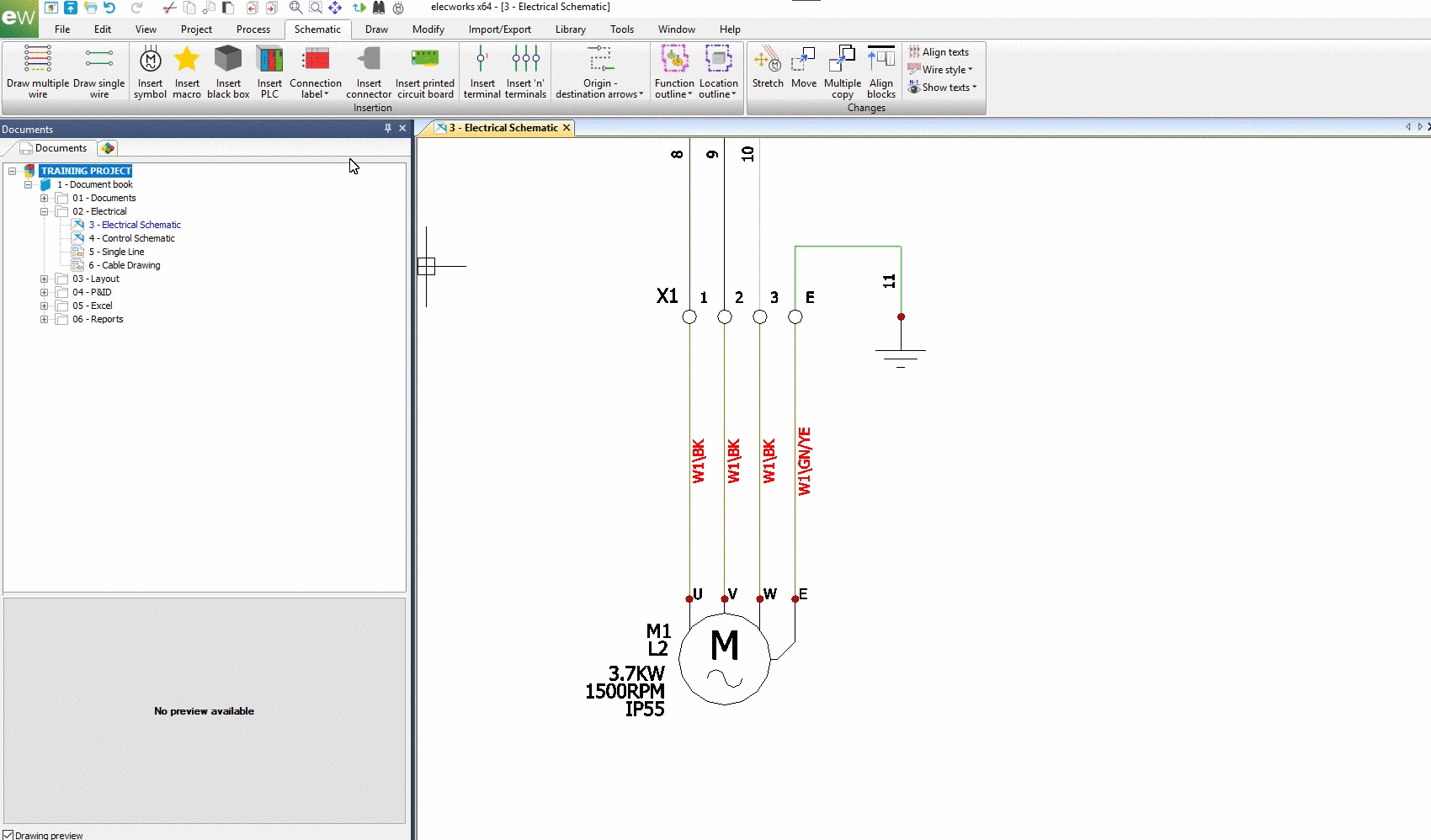The width and height of the screenshot is (1431, 840).
Task: Click the Multiple copy tool
Action: point(843,72)
